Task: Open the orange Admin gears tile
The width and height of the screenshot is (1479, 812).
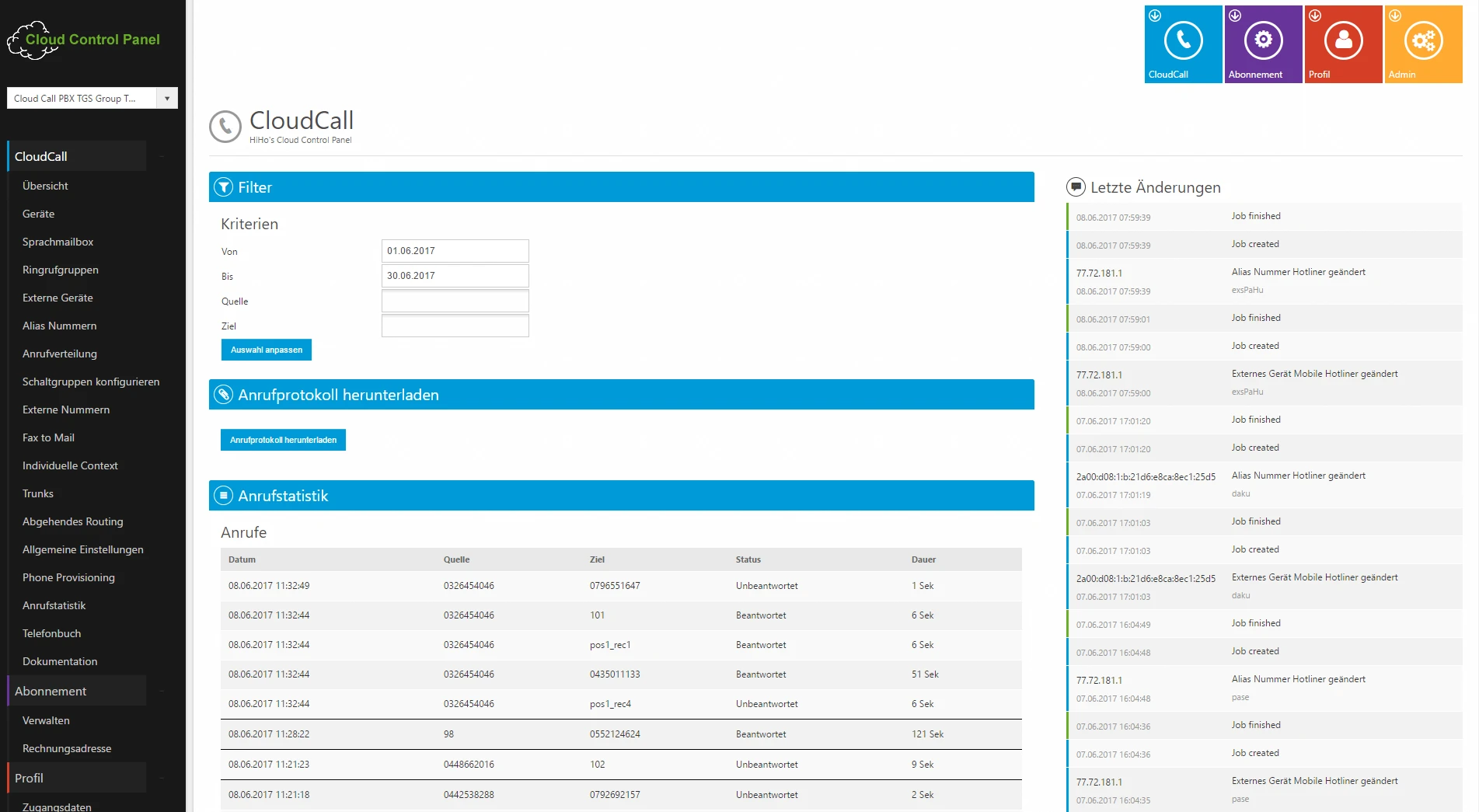Action: point(1423,44)
